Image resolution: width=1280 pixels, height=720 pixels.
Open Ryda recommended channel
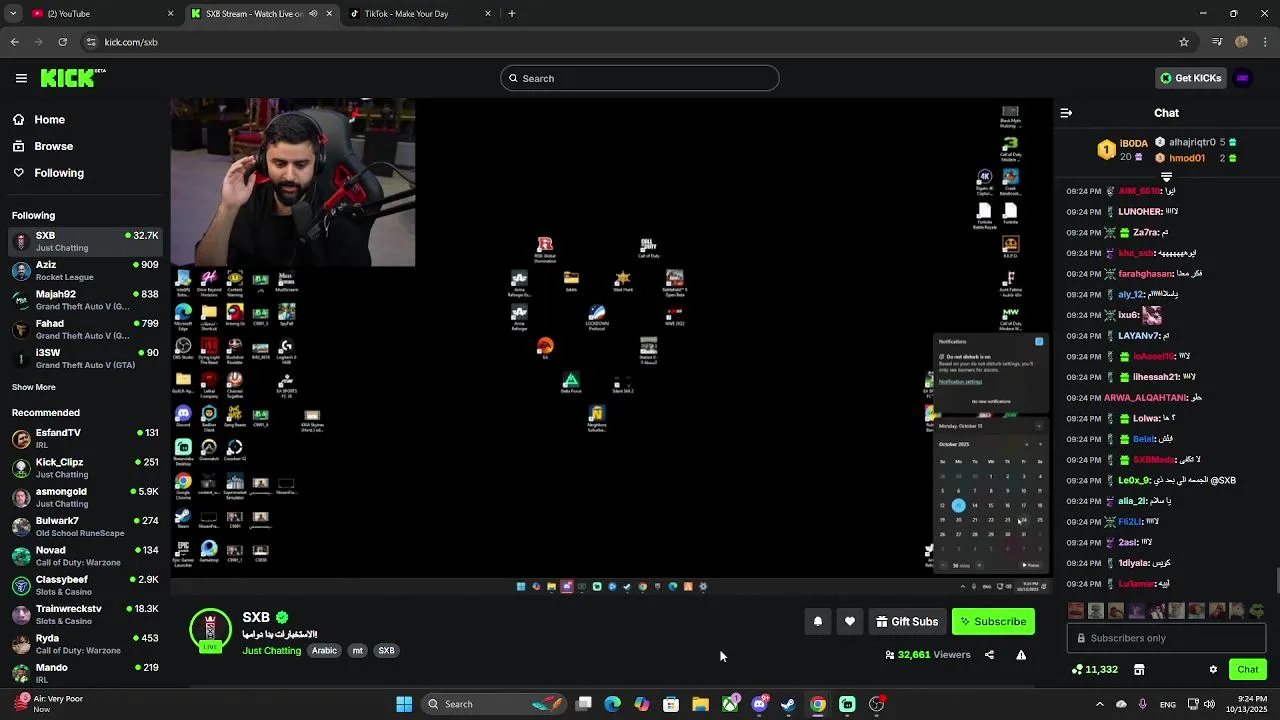pyautogui.click(x=85, y=643)
